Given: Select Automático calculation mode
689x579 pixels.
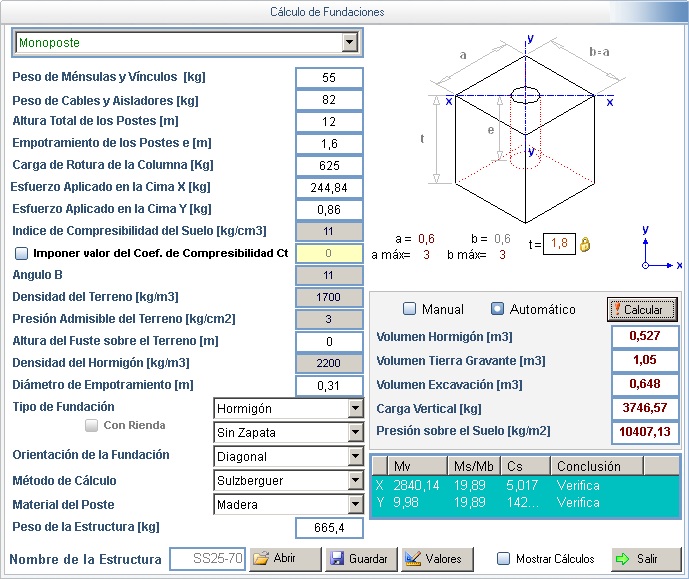Looking at the screenshot, I should (x=497, y=309).
